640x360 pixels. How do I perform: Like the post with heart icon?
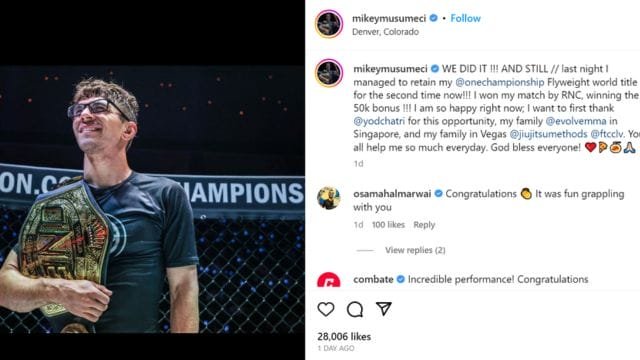coord(326,309)
